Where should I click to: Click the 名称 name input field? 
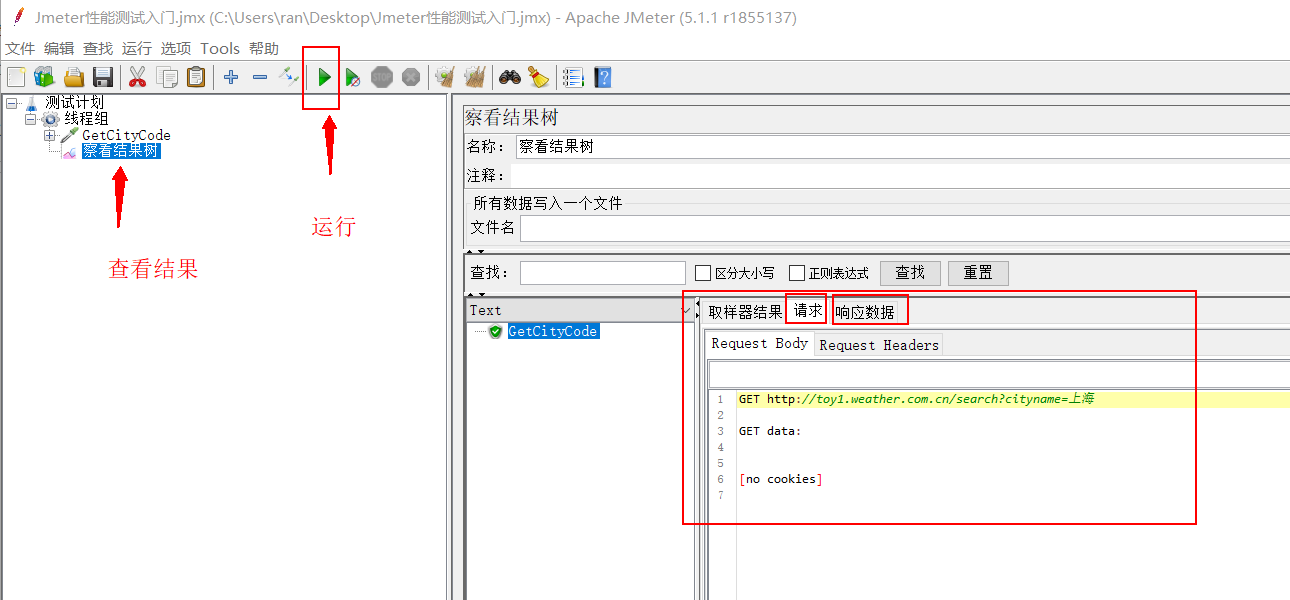coord(902,146)
